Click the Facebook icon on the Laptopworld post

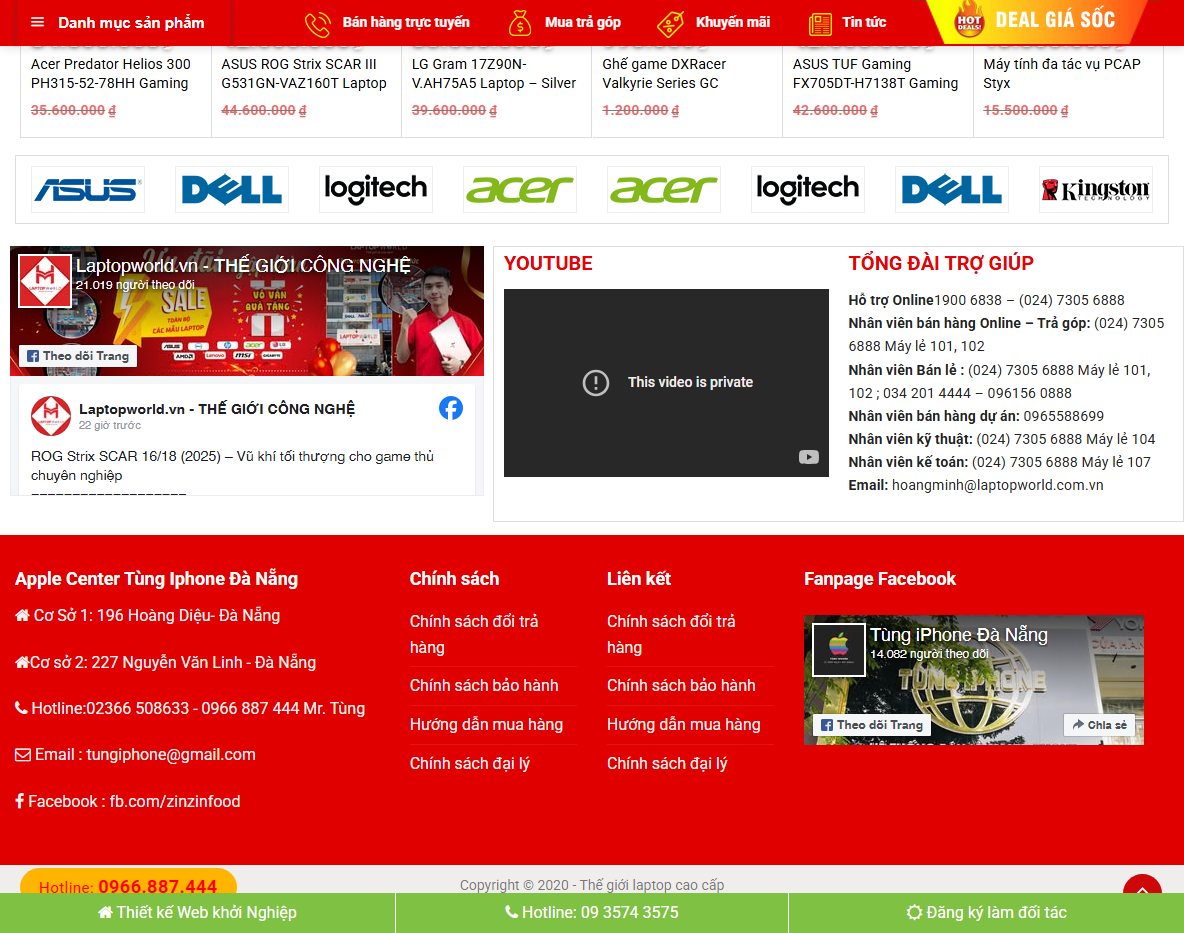[x=451, y=407]
